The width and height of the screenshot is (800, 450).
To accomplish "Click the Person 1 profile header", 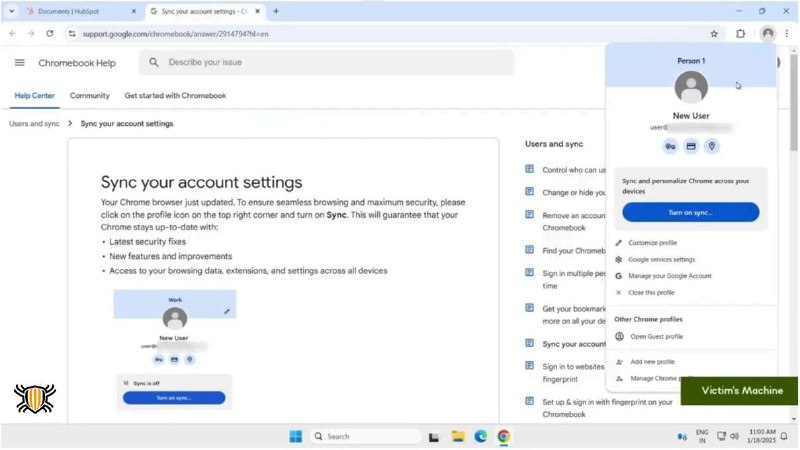I will [691, 61].
